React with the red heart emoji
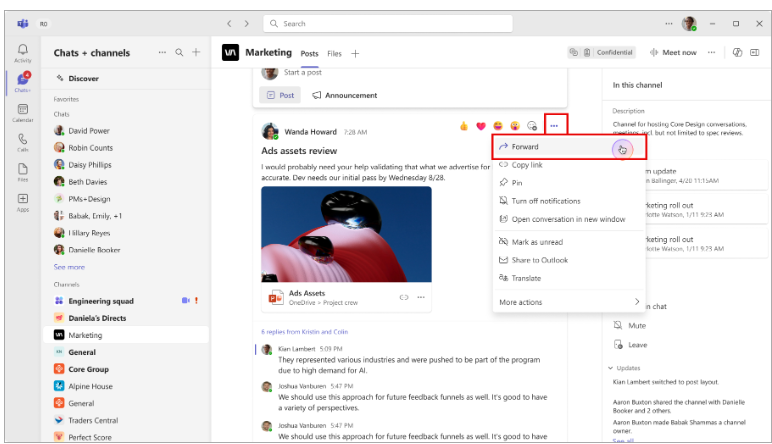This screenshot has height=444, width=772. [481, 126]
